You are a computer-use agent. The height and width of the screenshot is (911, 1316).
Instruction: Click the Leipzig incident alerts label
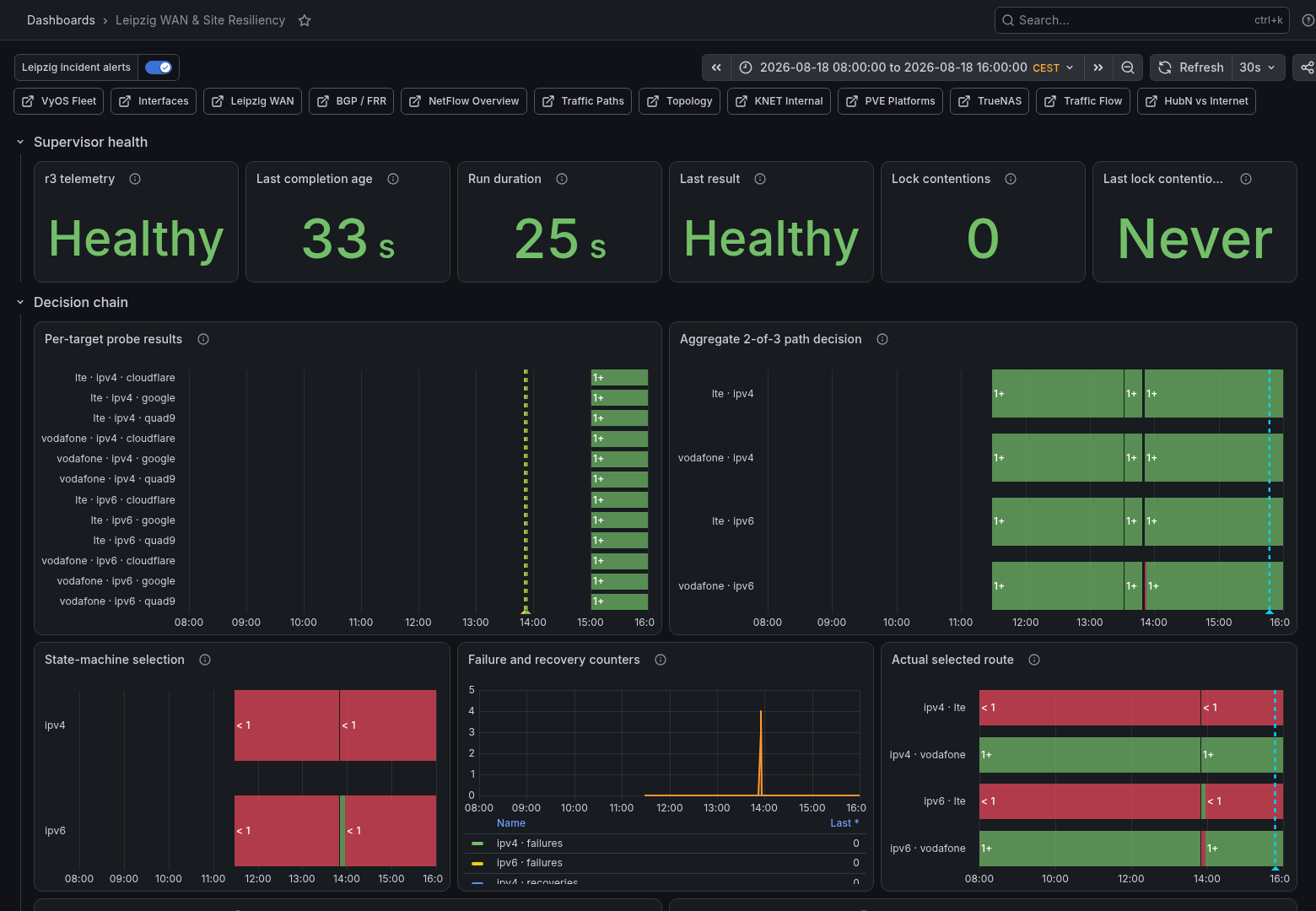(x=76, y=67)
